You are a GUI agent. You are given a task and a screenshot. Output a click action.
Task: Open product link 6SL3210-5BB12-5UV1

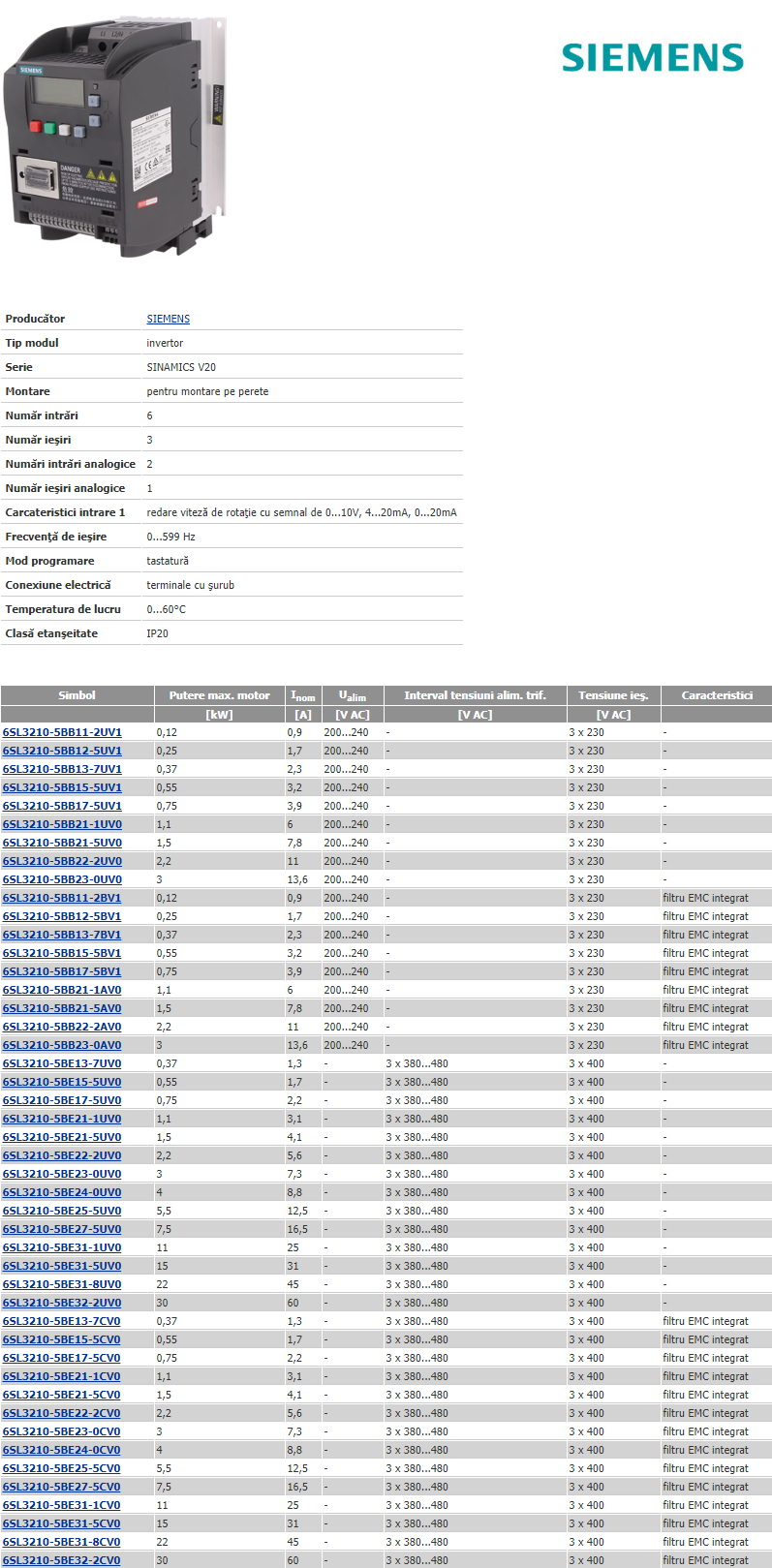point(62,751)
